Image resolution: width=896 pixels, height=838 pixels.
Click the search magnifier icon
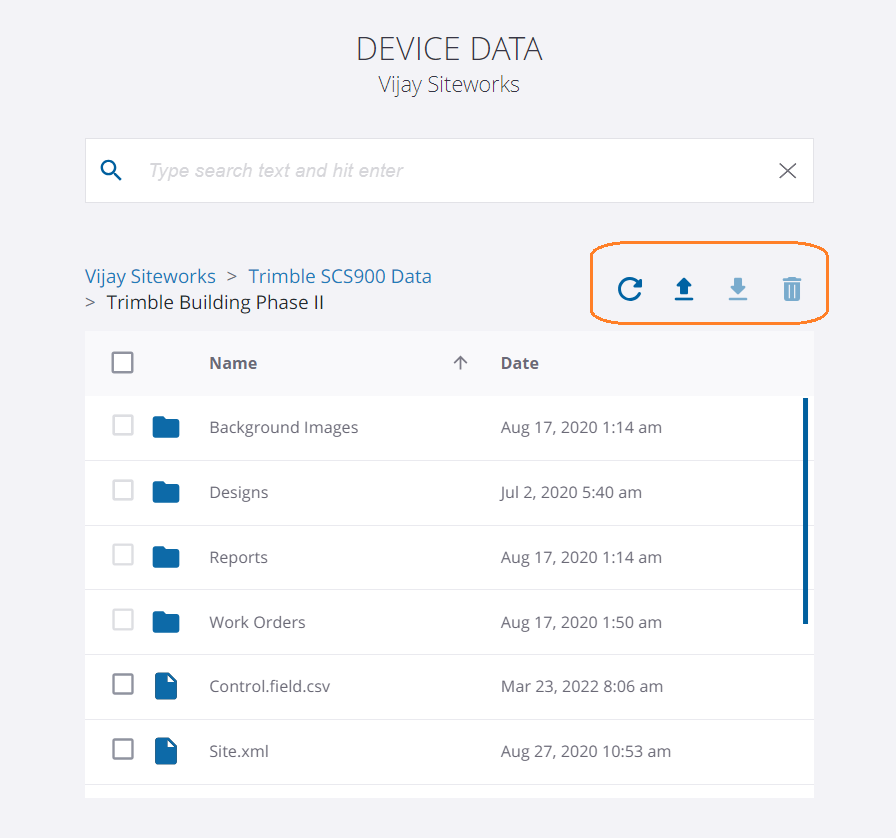(111, 170)
